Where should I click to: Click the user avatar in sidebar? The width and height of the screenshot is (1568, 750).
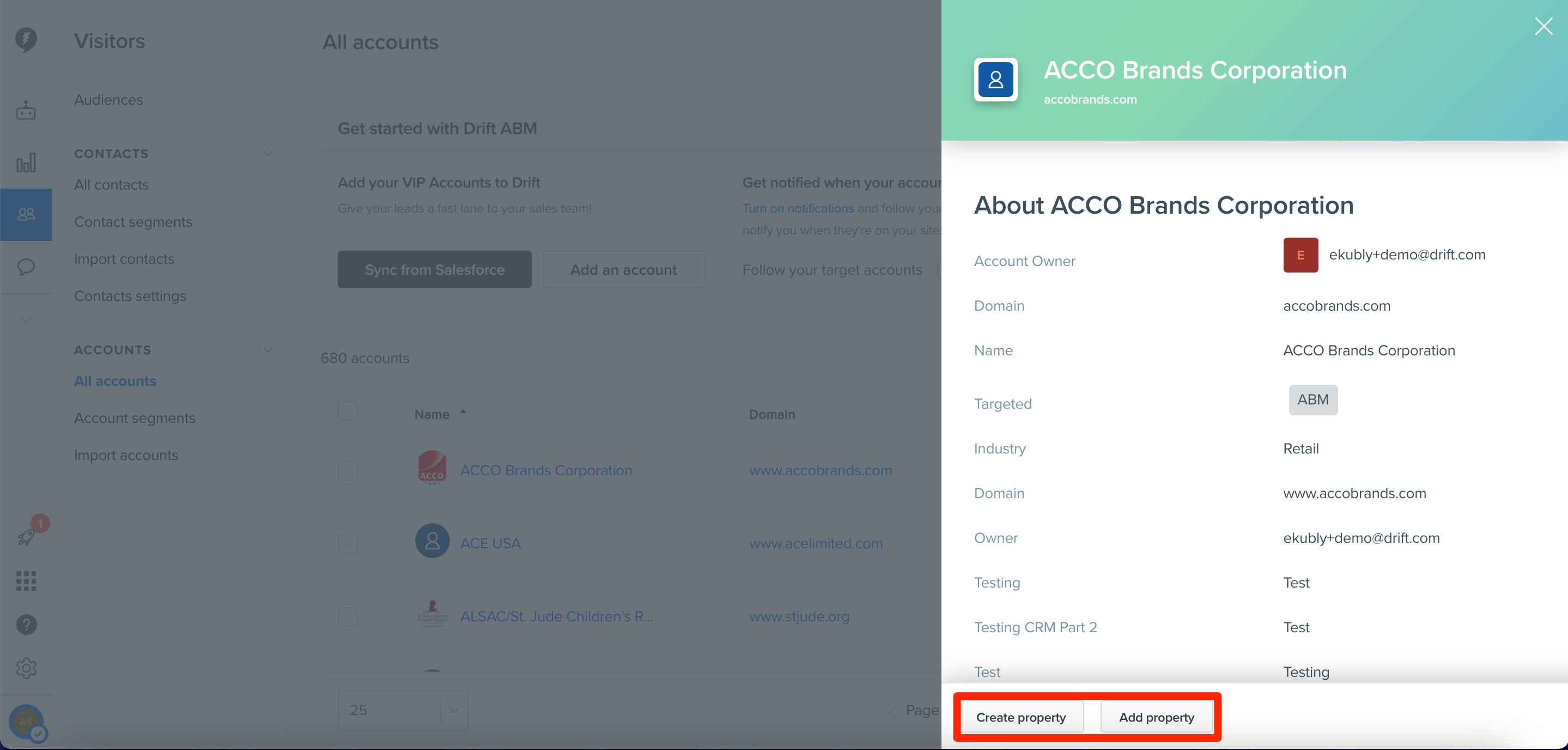(27, 722)
